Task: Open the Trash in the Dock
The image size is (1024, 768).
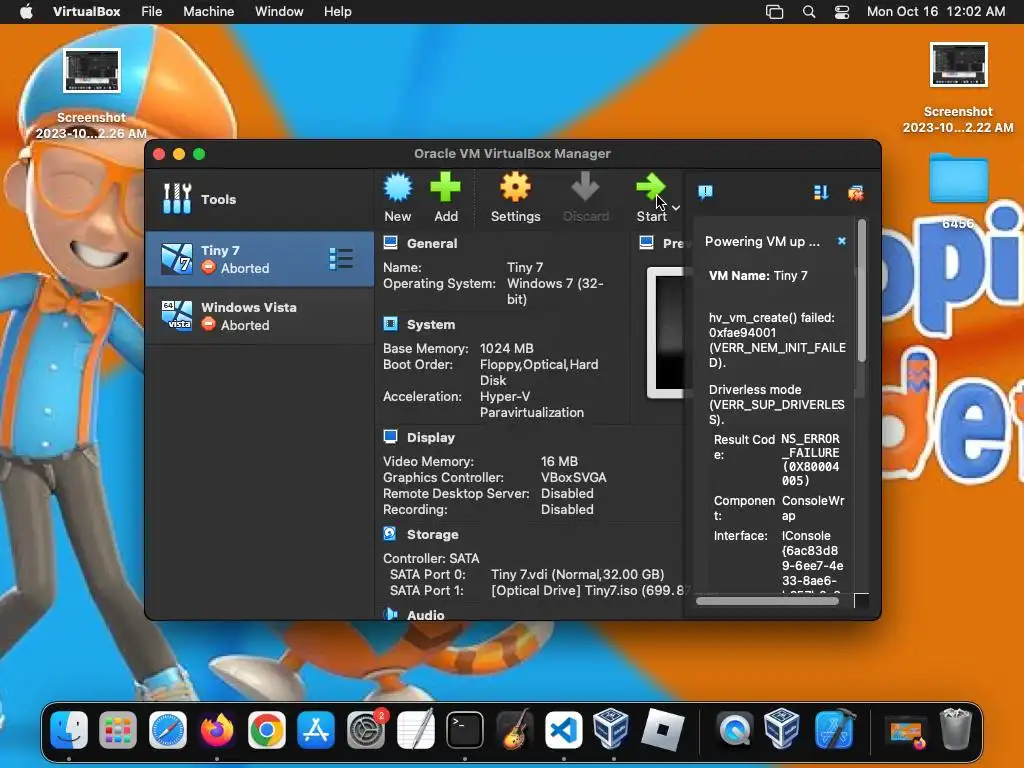Action: click(955, 729)
